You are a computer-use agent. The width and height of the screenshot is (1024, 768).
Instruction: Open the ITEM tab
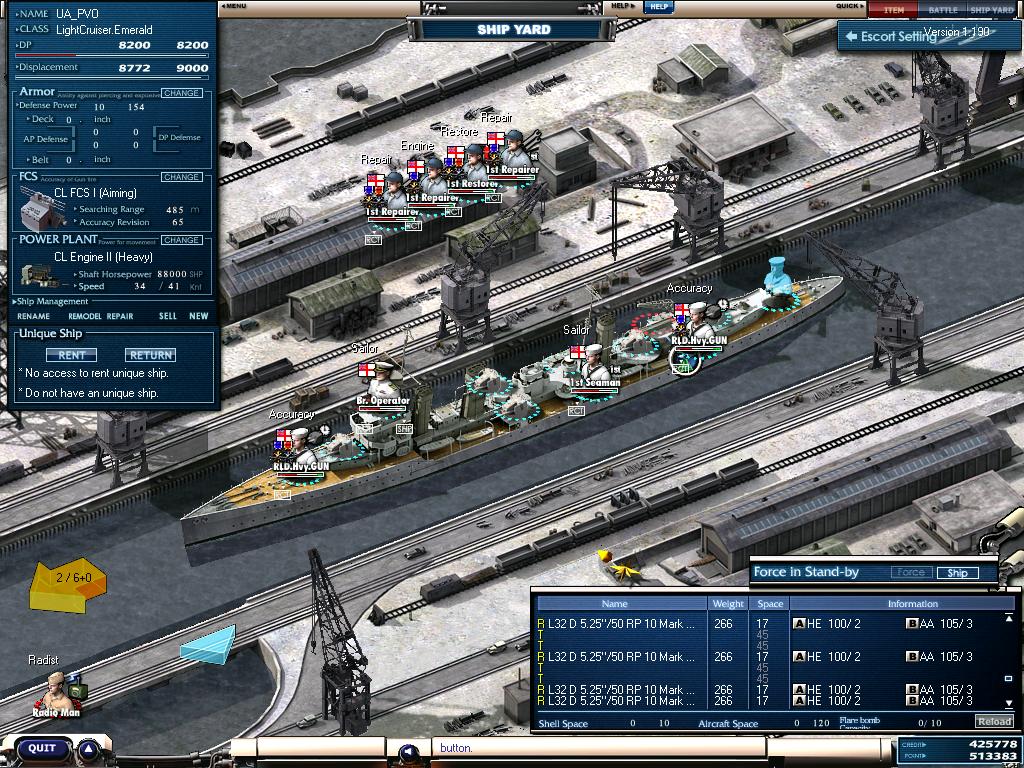pos(893,9)
